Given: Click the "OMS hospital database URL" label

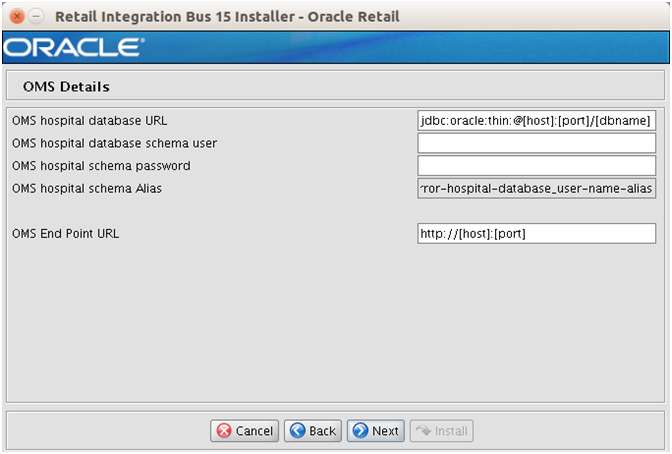Looking at the screenshot, I should tap(90, 120).
